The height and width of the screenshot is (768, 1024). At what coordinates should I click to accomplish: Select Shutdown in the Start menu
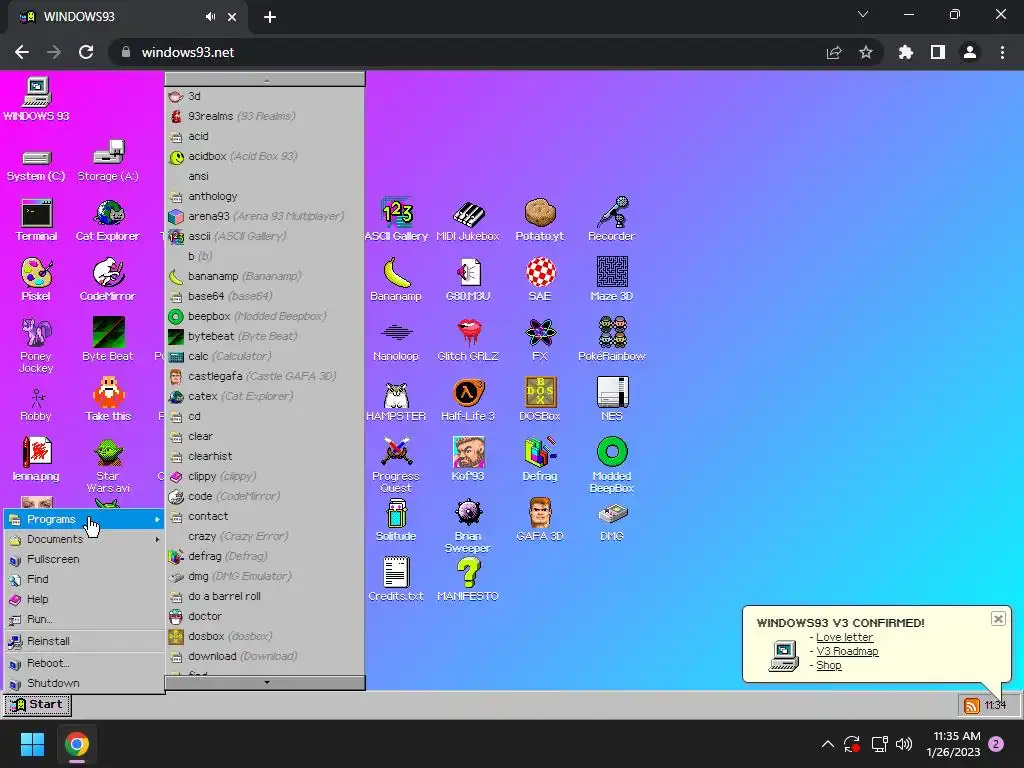[x=84, y=683]
